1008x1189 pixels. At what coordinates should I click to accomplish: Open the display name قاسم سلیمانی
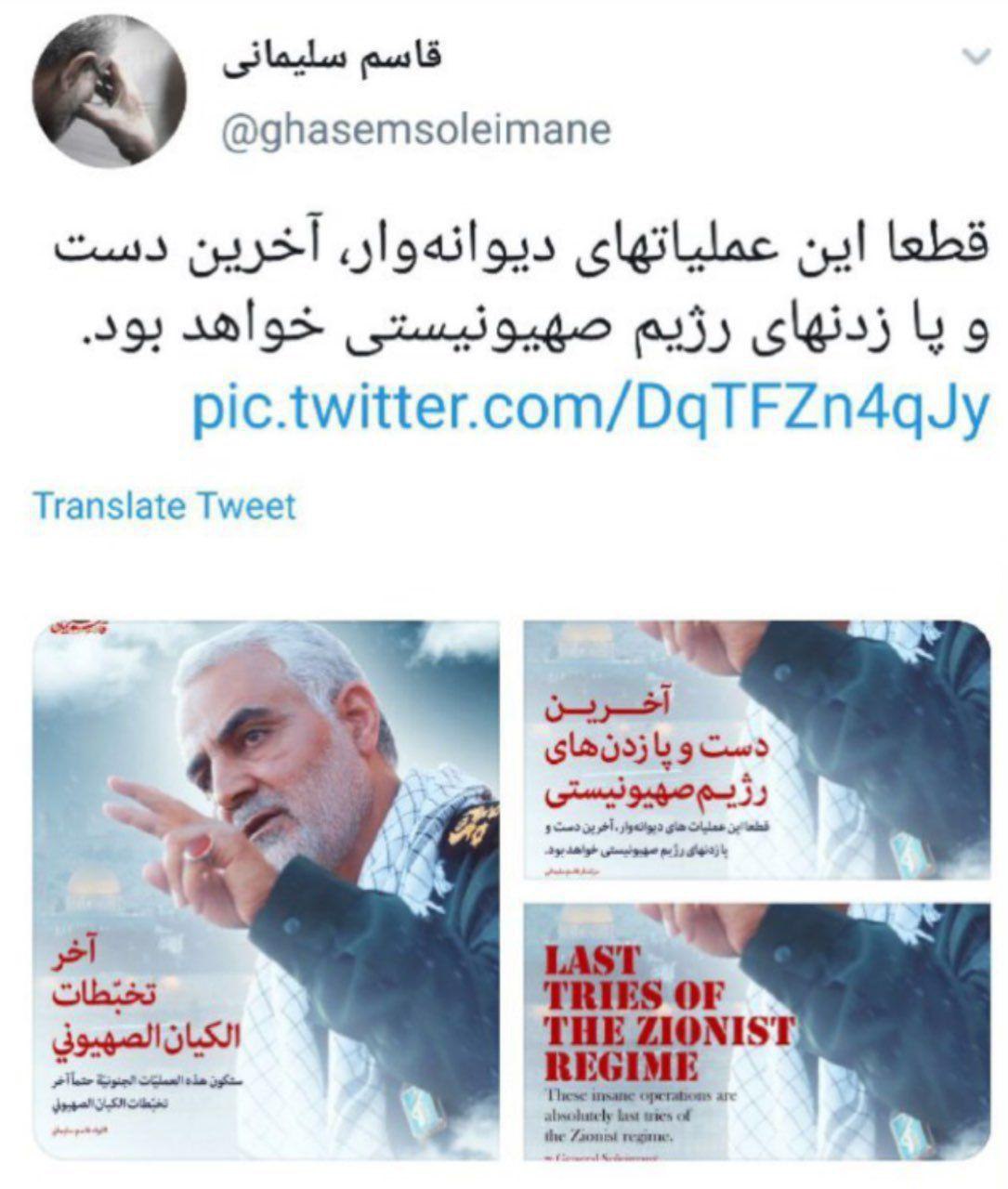[333, 58]
